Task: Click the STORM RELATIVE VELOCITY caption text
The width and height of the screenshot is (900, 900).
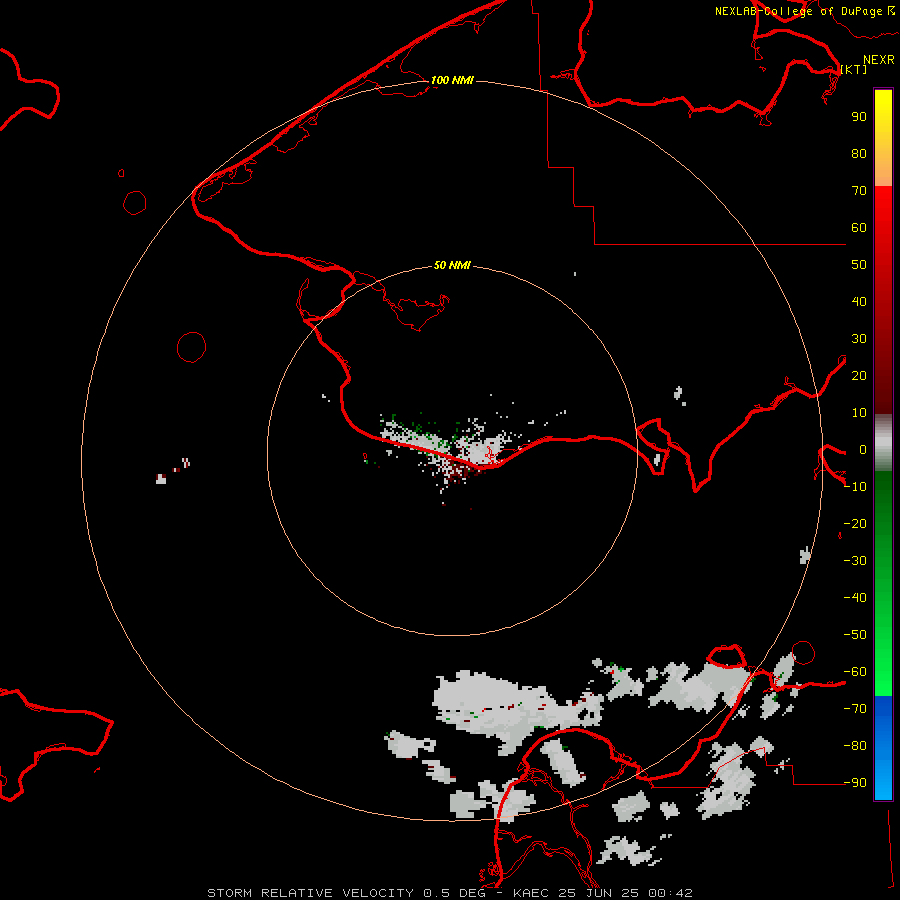Action: (x=310, y=893)
